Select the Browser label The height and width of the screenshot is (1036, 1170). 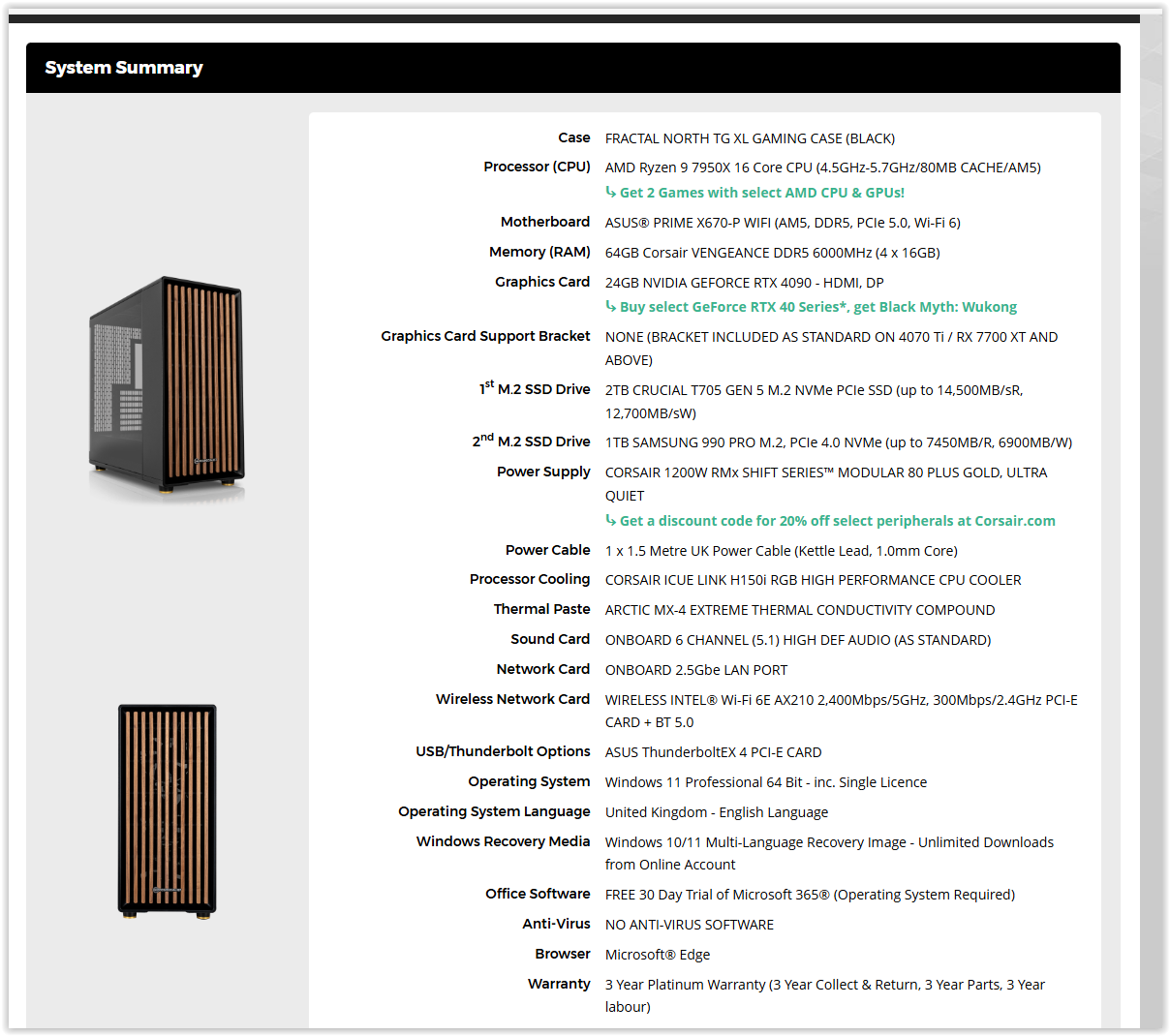[562, 954]
